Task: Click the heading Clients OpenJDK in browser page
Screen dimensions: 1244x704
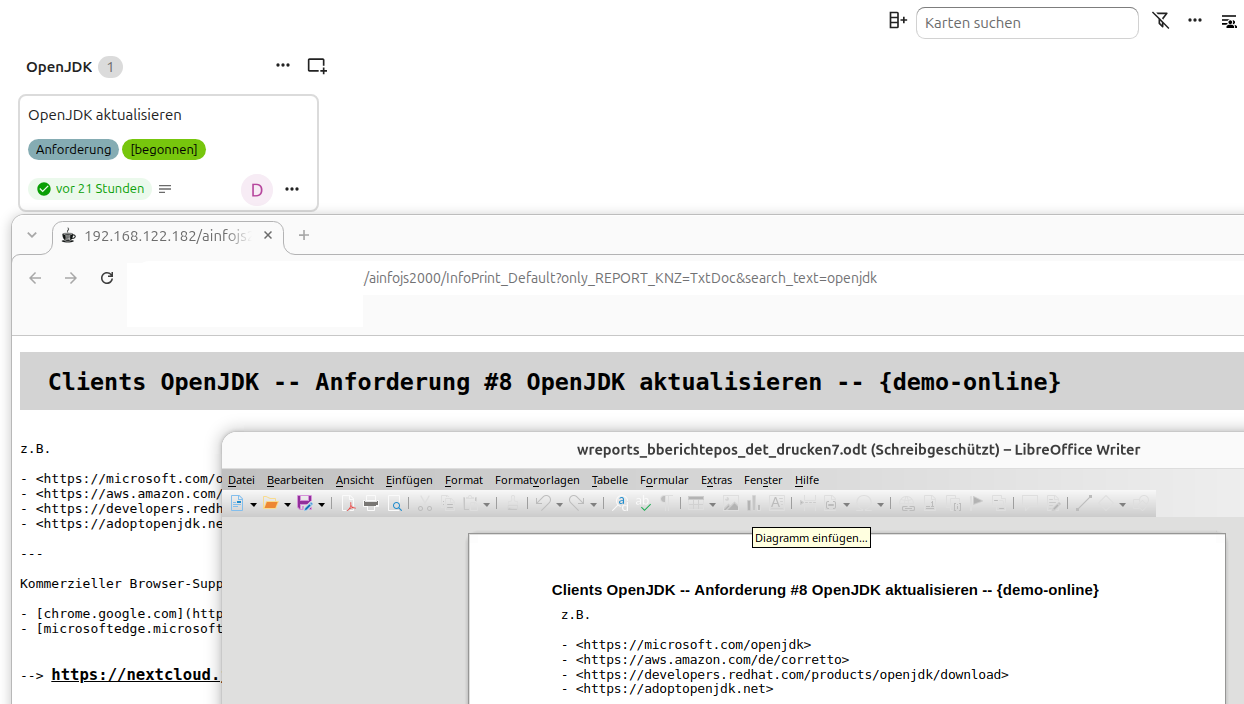Action: [554, 381]
